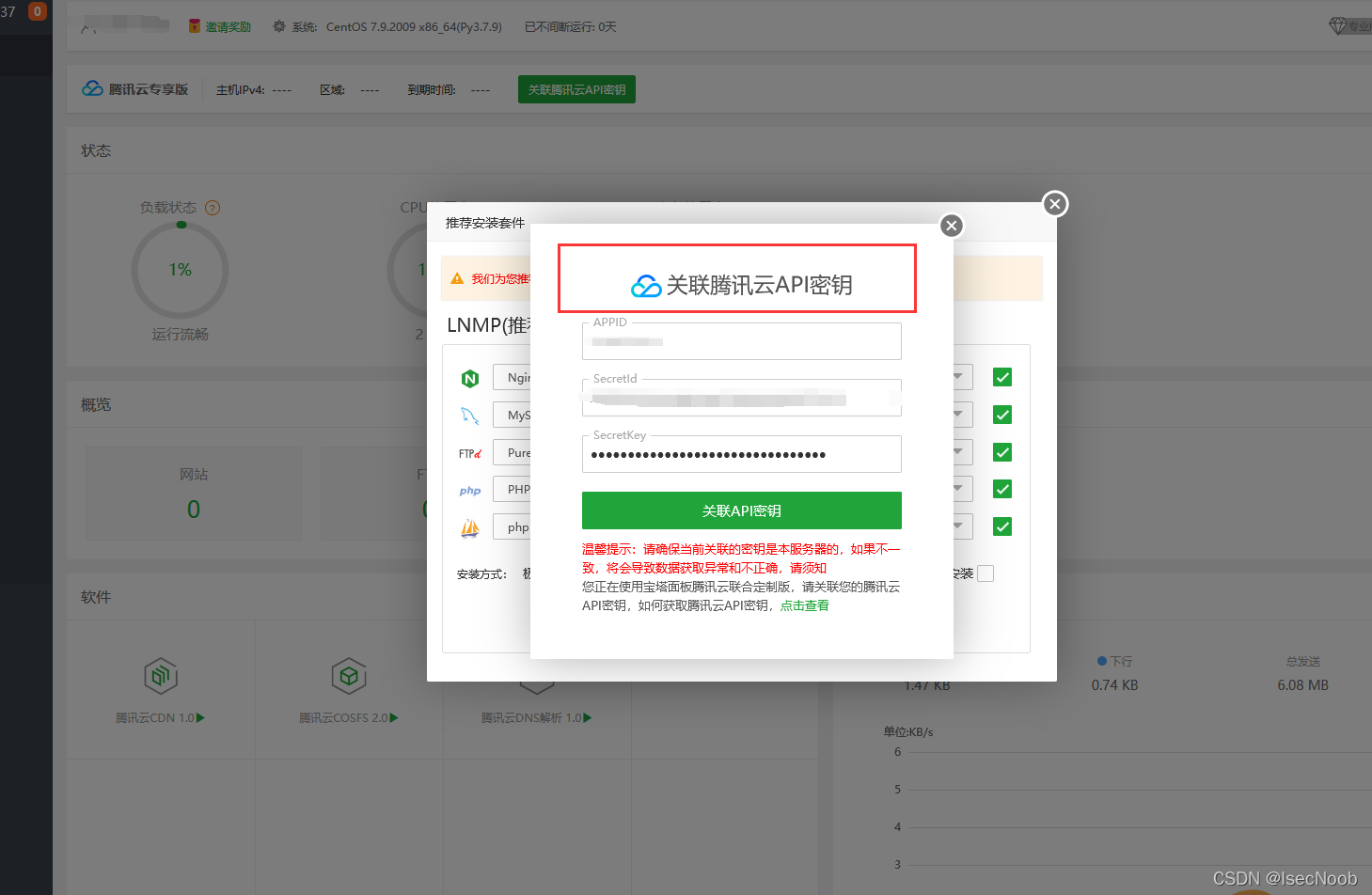This screenshot has width=1372, height=895.
Task: Click the SecretId input field
Action: 741,398
